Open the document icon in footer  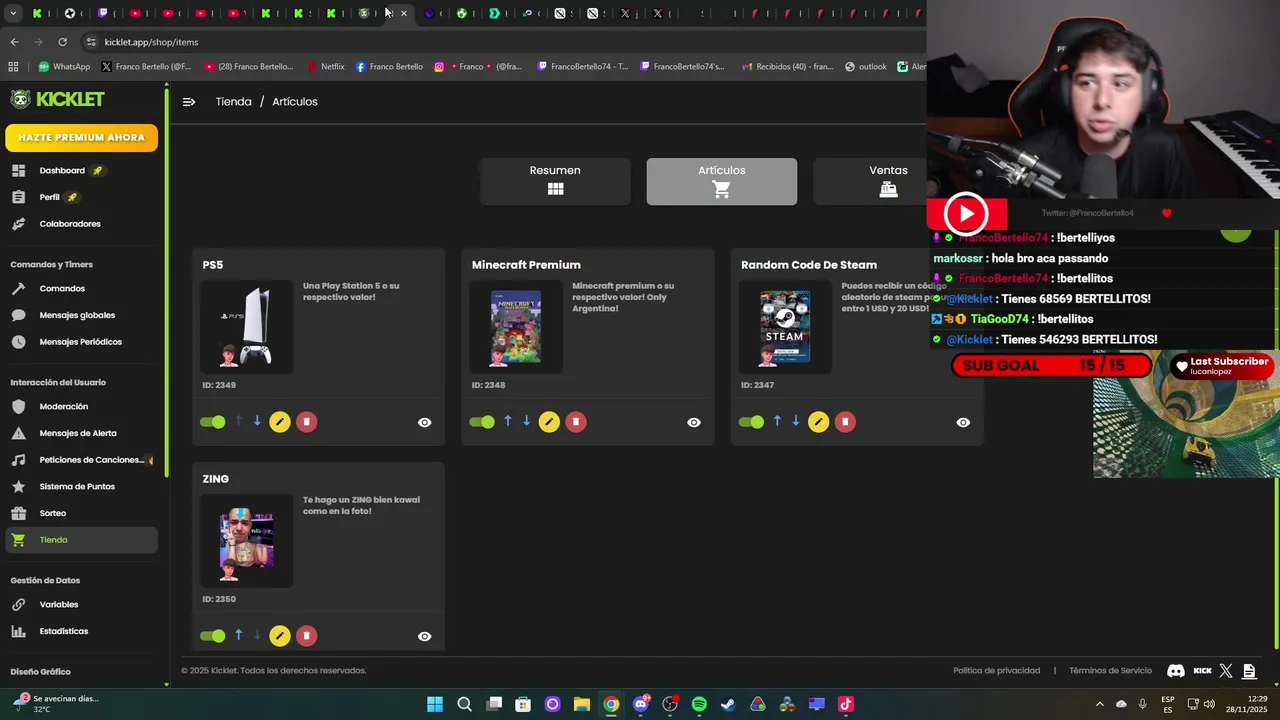tap(1249, 671)
